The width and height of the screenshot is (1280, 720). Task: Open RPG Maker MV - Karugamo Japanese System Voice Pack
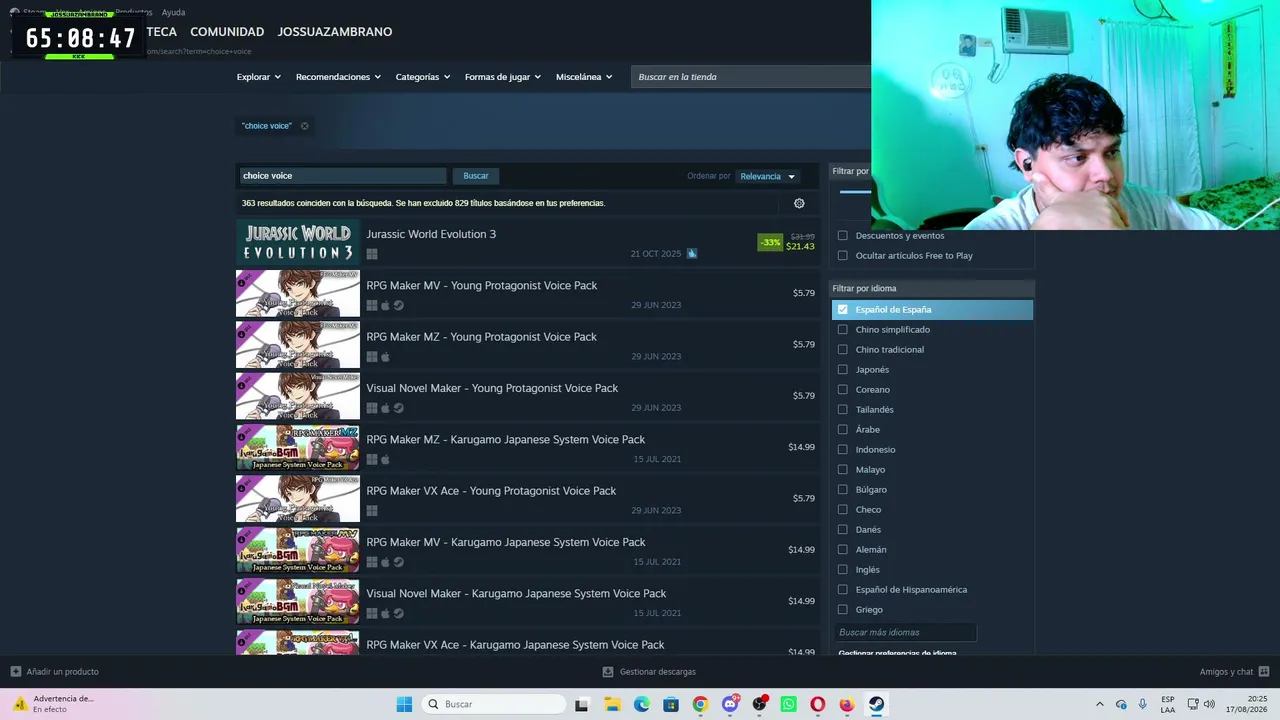(528, 551)
